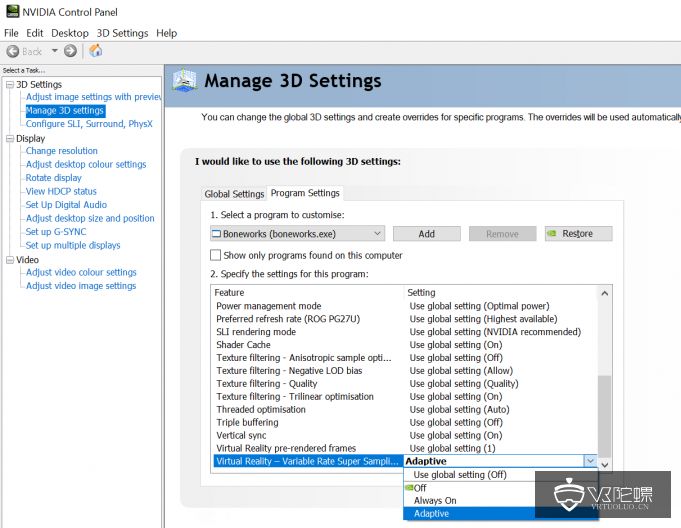Select Texture filtering - Negative LOD bias row

405,371
